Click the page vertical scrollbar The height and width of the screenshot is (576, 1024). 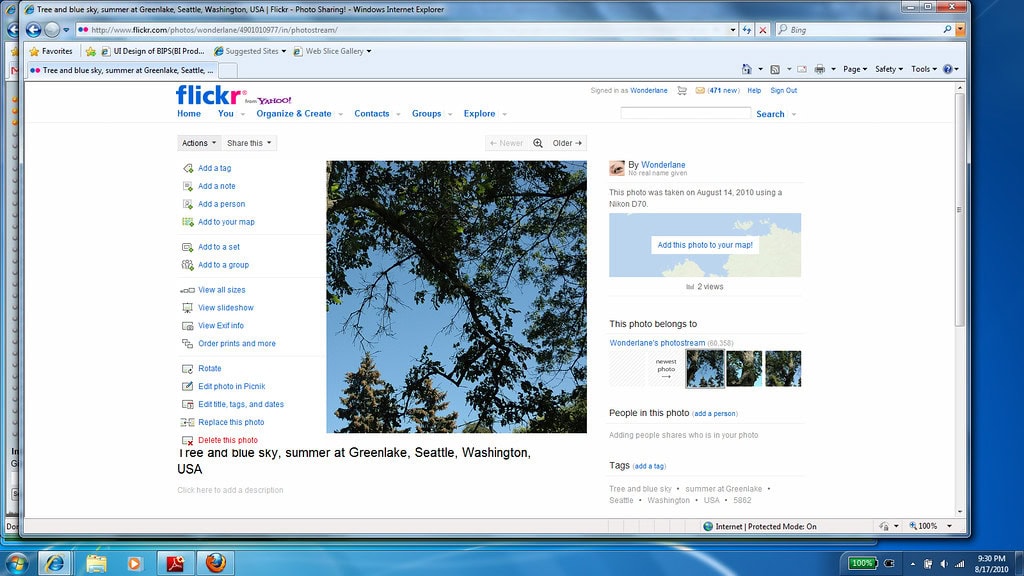tap(959, 209)
